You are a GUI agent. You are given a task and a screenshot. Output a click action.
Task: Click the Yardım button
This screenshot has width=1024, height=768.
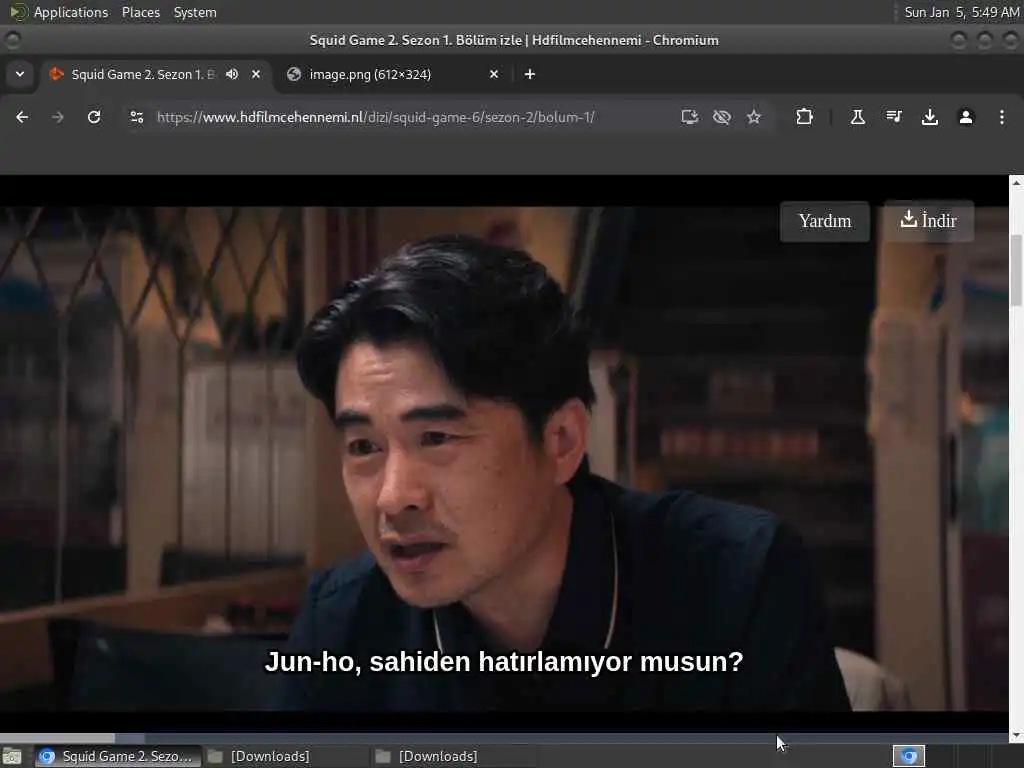(825, 221)
